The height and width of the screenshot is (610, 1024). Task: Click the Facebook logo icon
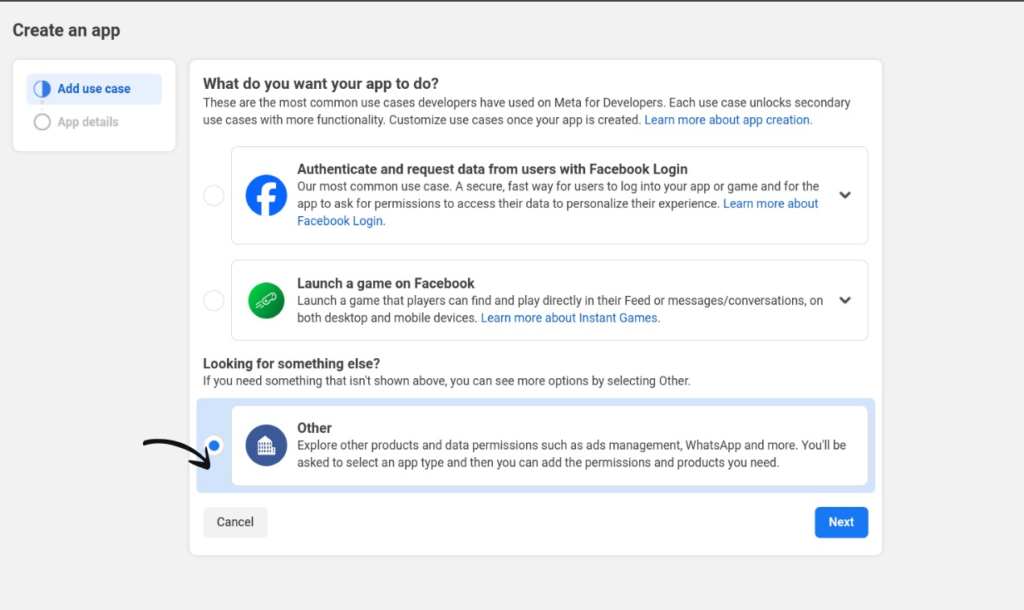(266, 195)
